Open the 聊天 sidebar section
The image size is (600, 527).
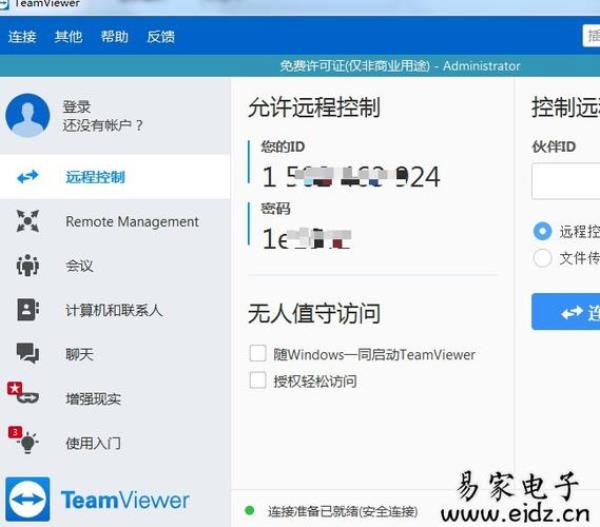(115, 354)
